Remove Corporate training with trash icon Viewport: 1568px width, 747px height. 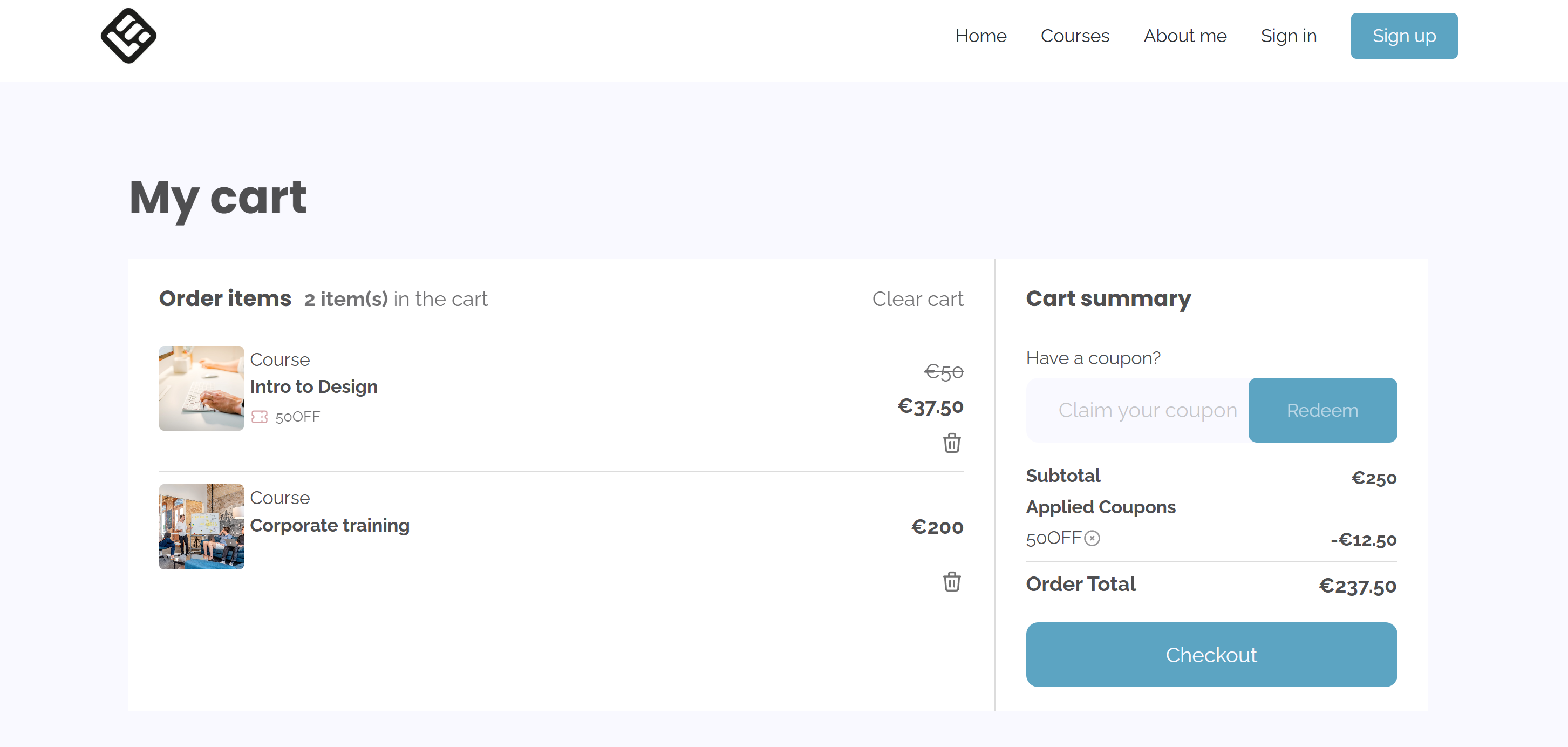tap(951, 581)
